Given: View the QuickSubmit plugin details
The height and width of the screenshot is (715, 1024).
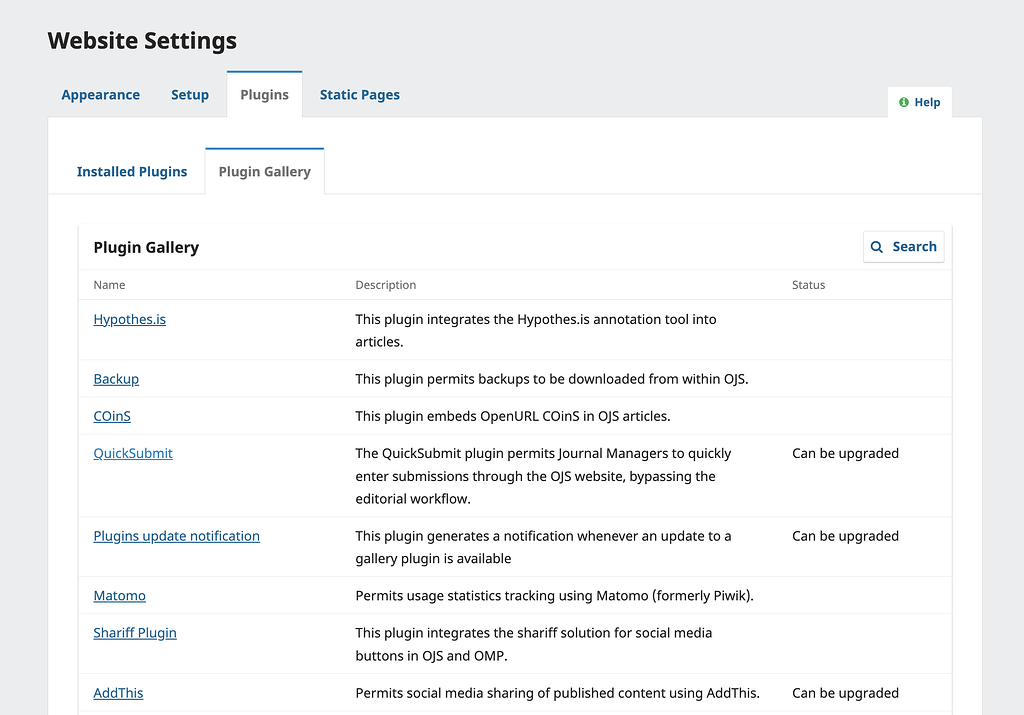Looking at the screenshot, I should coord(133,453).
